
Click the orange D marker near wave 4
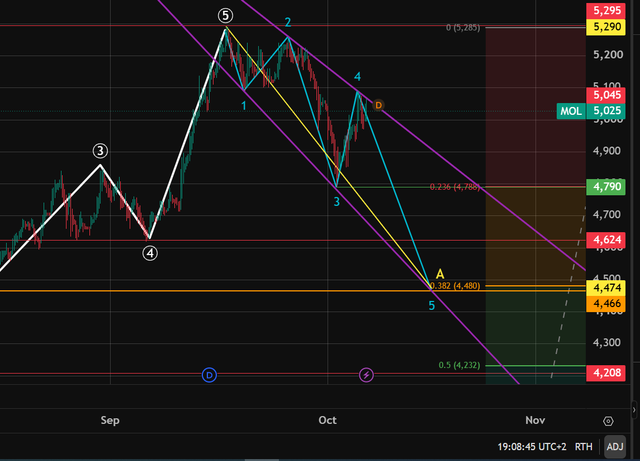(378, 105)
